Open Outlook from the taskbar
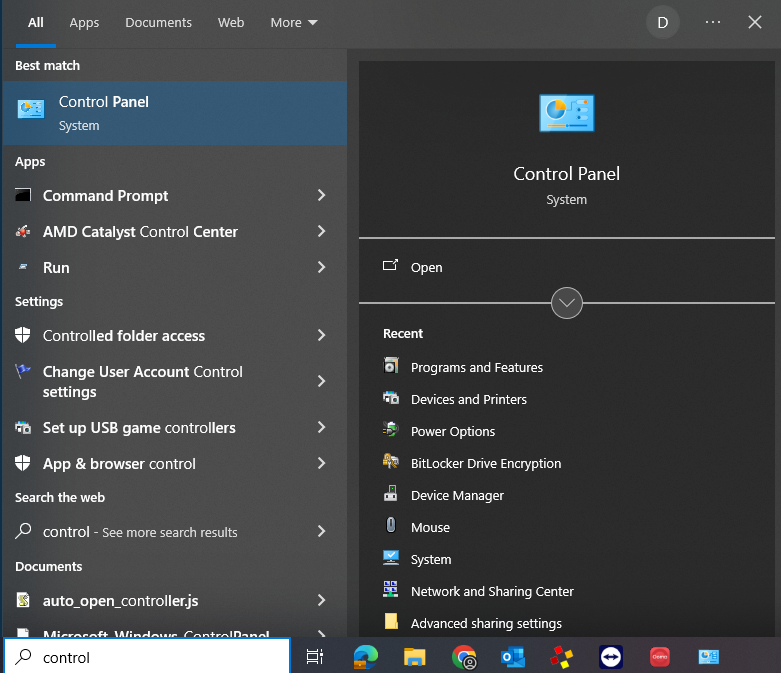781x673 pixels. (x=513, y=657)
